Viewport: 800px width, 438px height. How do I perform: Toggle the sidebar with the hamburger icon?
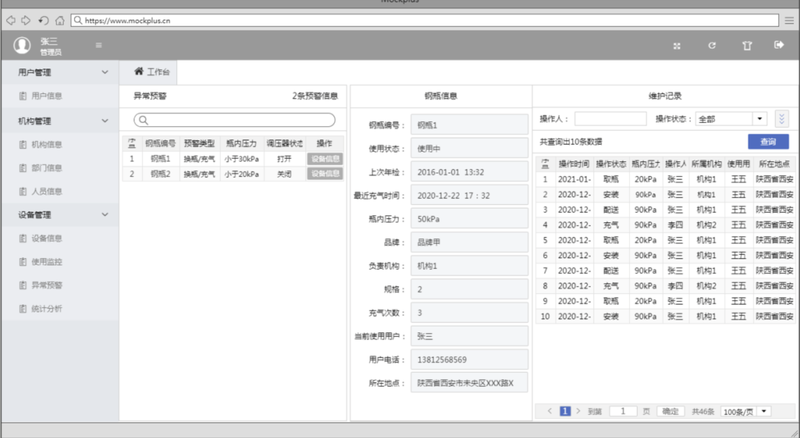[98, 45]
